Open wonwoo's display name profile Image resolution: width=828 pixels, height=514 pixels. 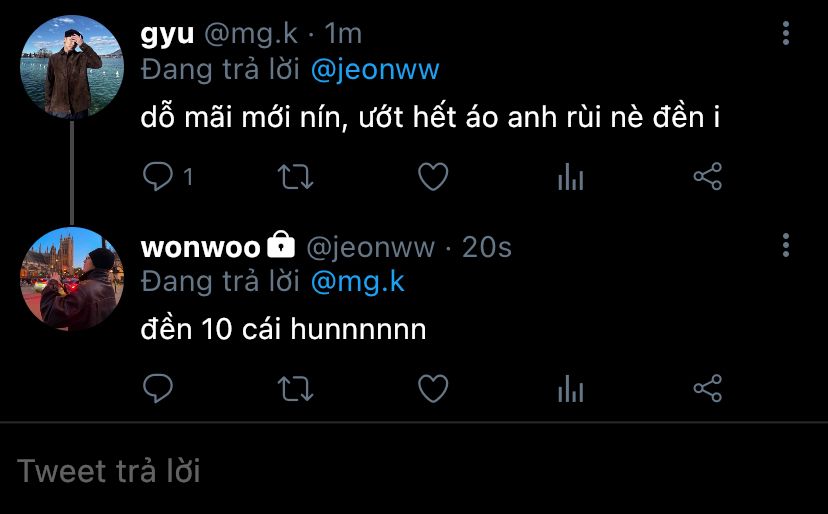pyautogui.click(x=201, y=246)
